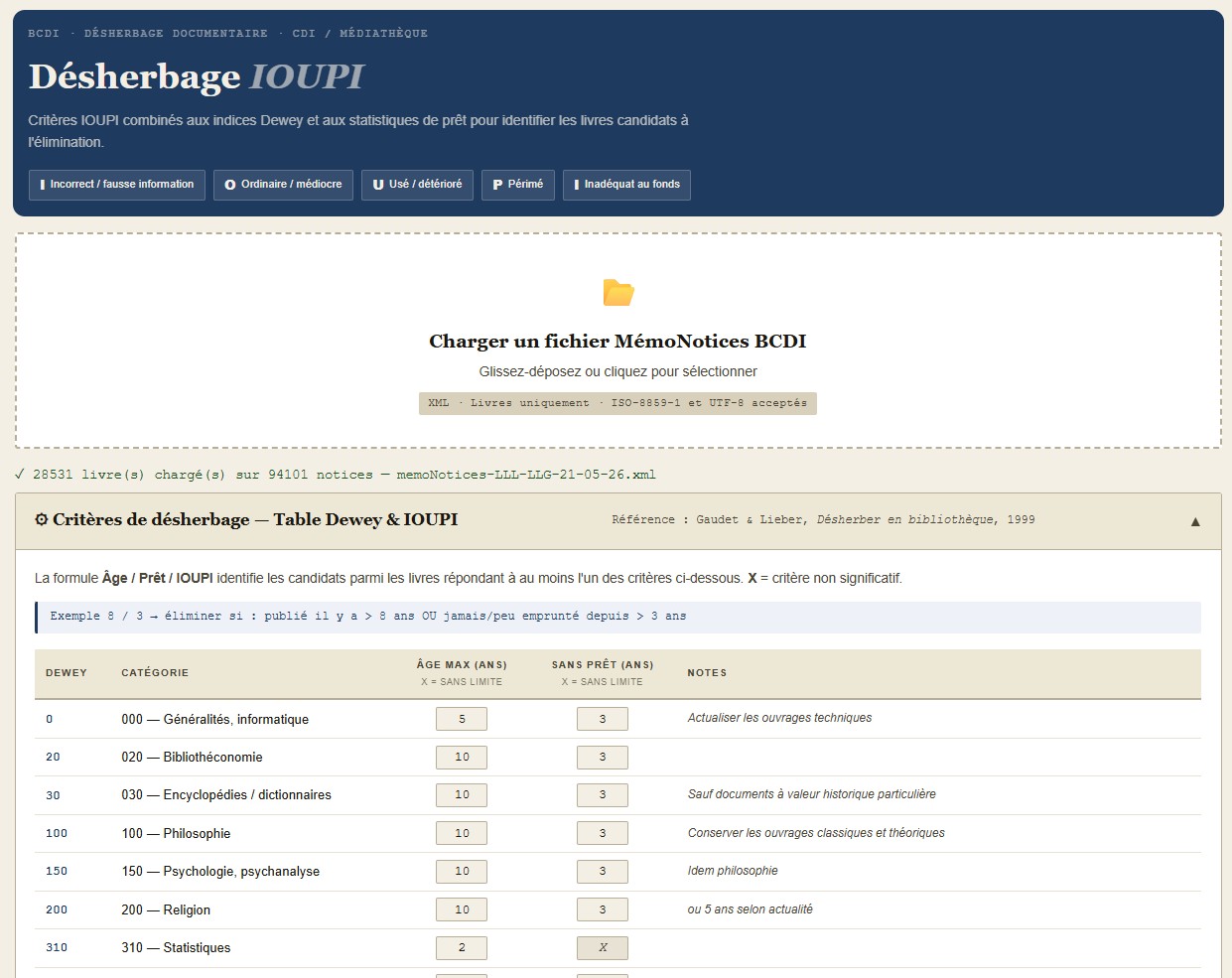Select the Inadéquat au fonds badge
Screen dimensions: 1232x978
pyautogui.click(x=626, y=185)
